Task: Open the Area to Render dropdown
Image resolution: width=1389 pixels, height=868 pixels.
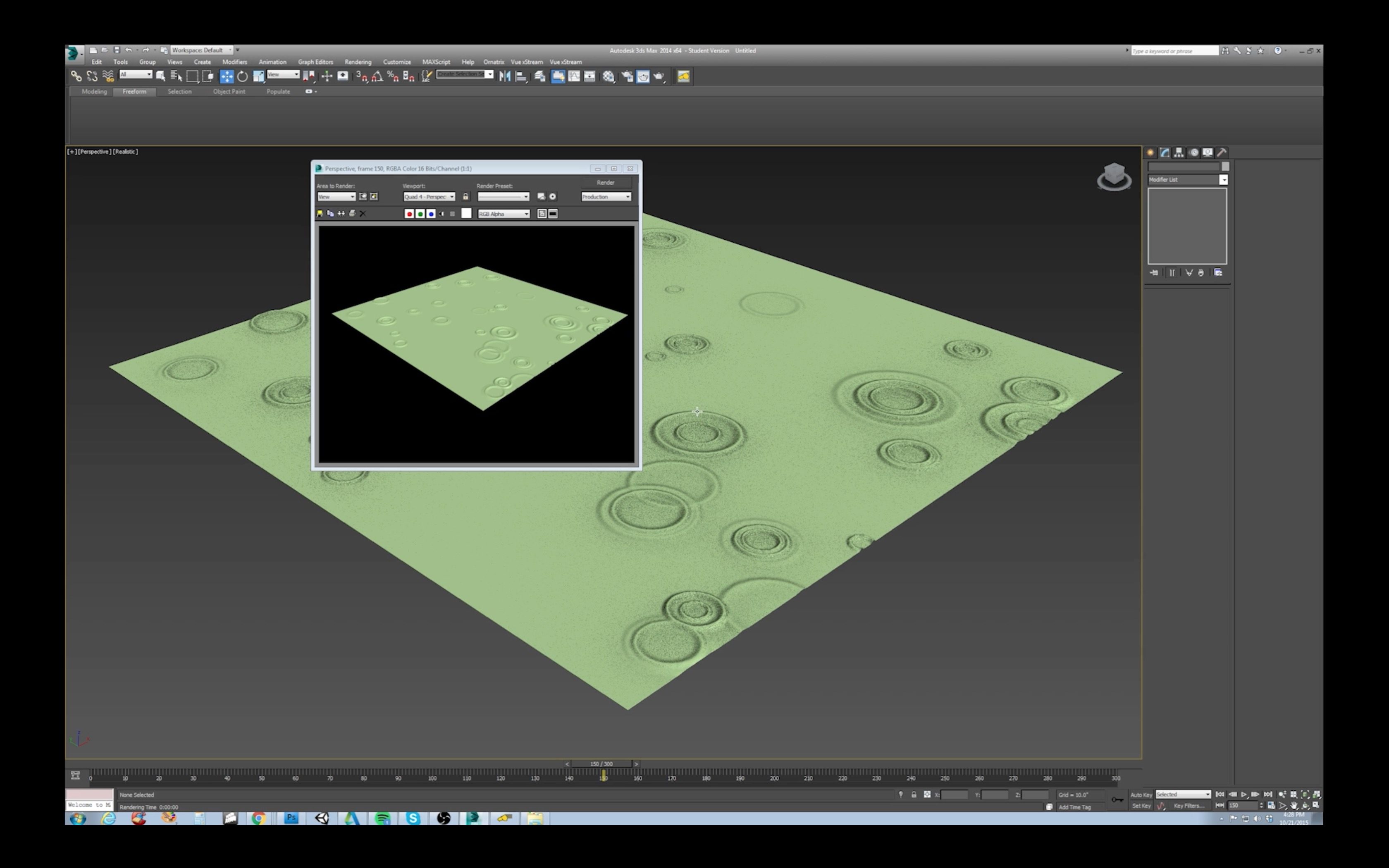Action: (337, 197)
